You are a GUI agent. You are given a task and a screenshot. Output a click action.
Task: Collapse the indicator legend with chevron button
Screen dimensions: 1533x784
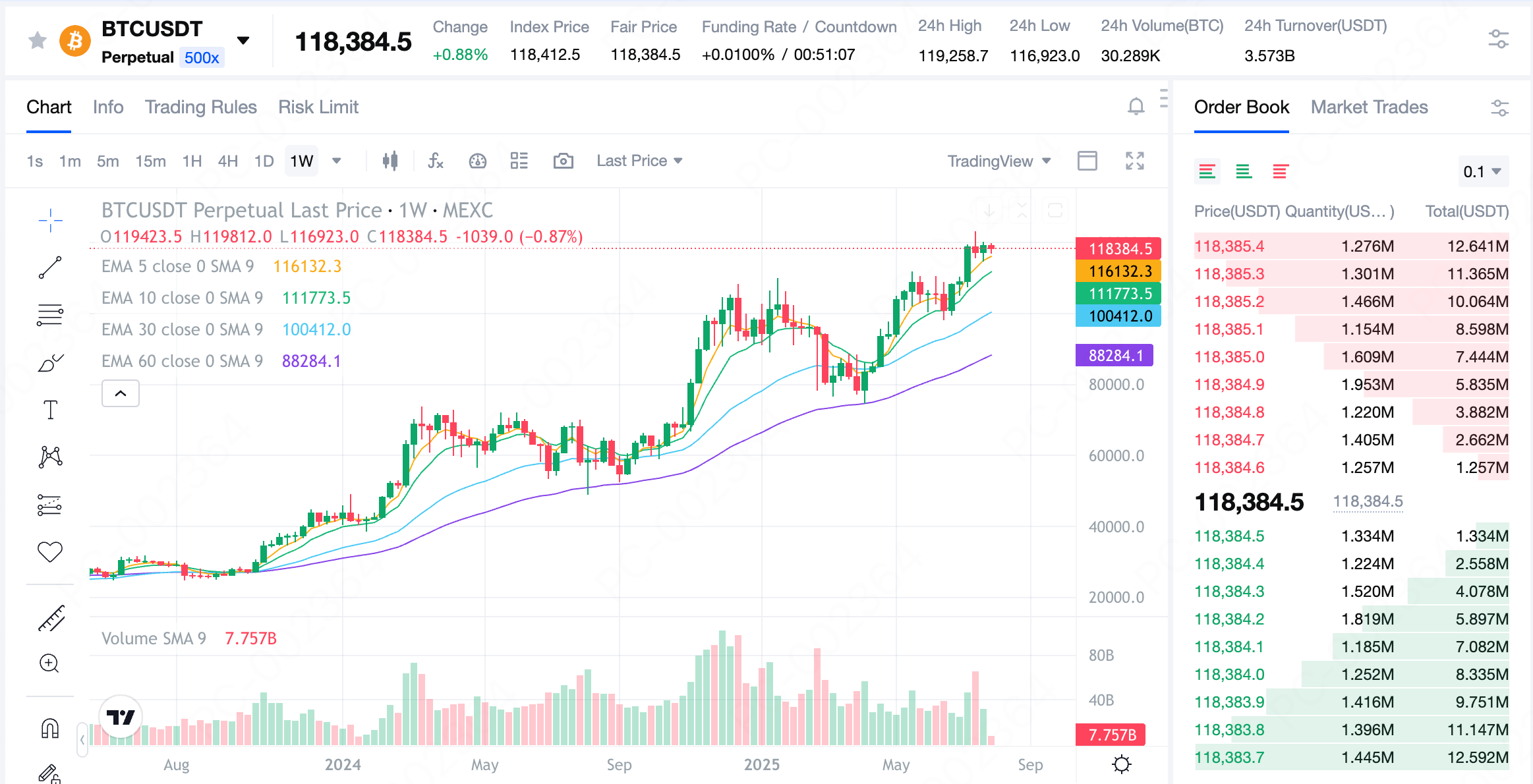coord(121,393)
